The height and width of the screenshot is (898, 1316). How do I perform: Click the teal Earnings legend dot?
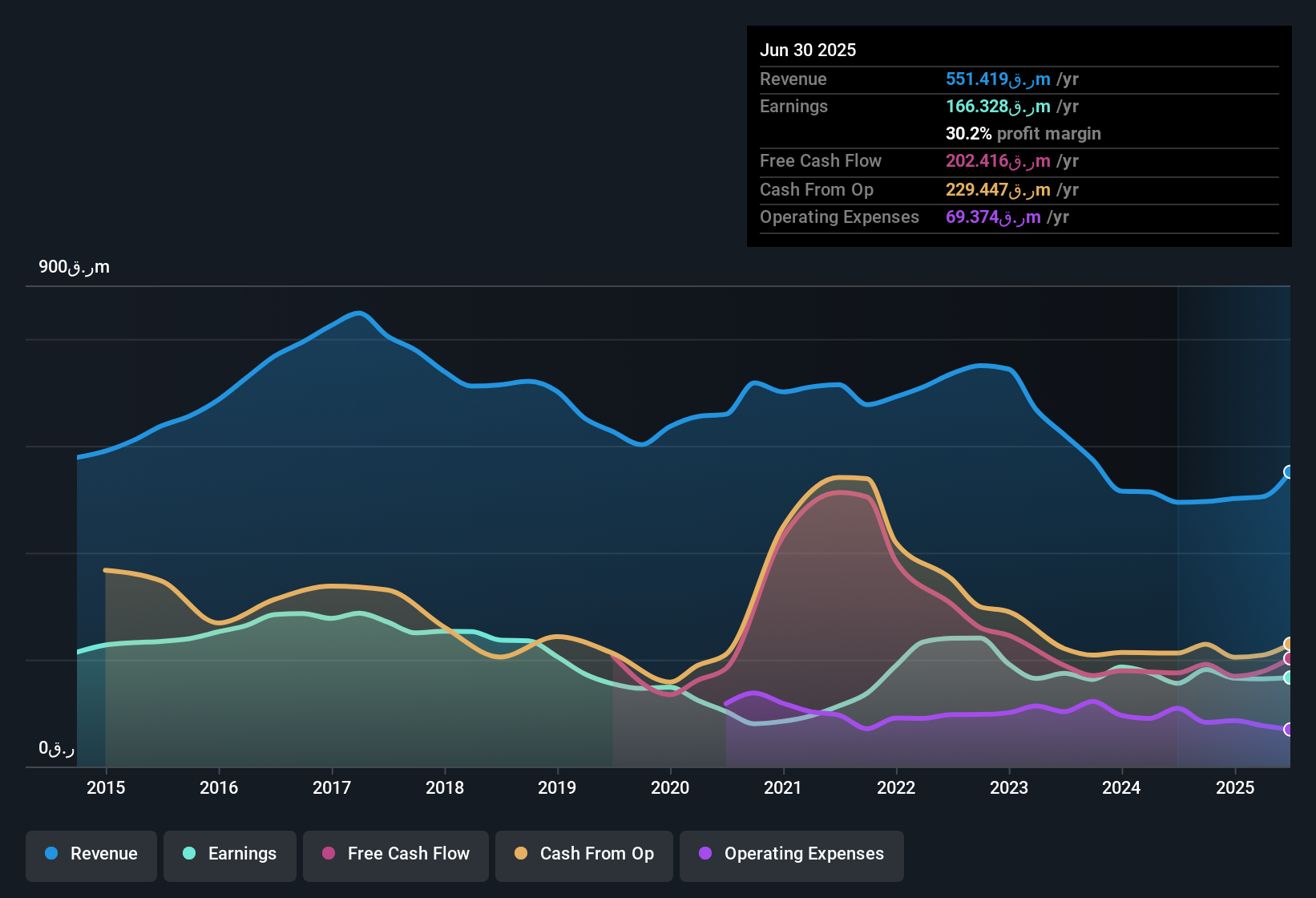pos(189,854)
